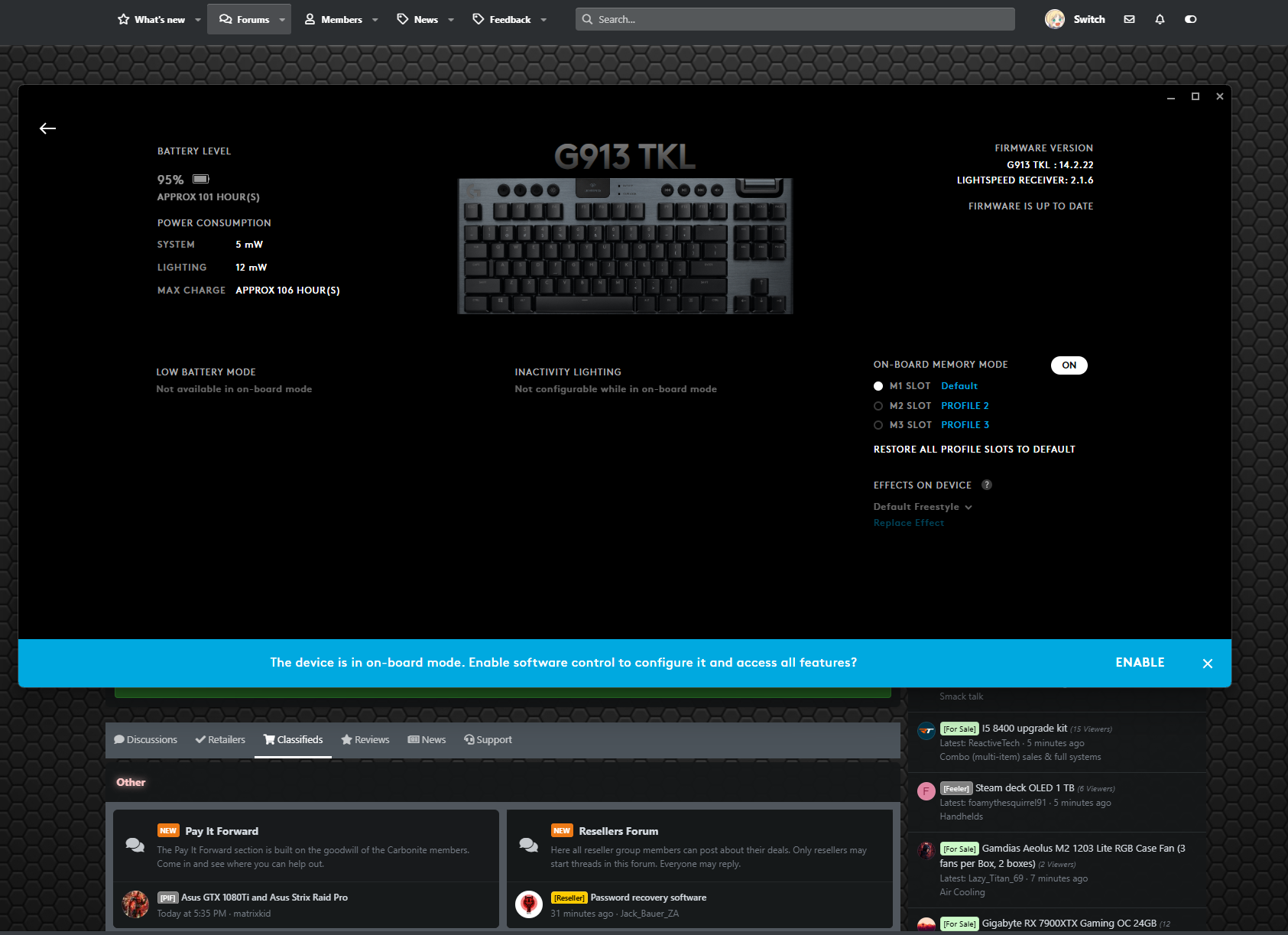Open the PROFILE 2 link
The image size is (1288, 935).
[965, 406]
